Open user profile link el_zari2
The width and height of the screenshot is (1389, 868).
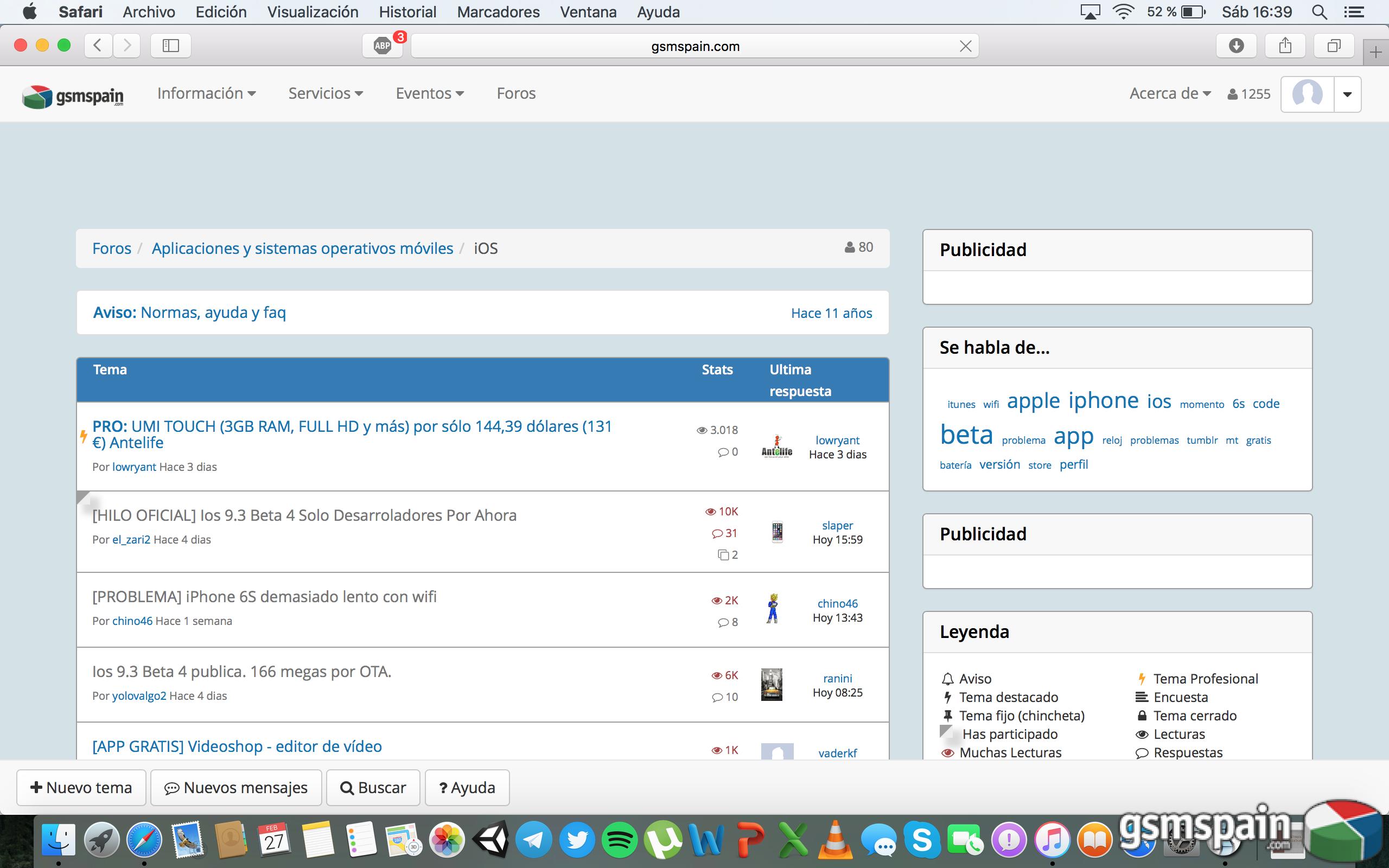click(x=131, y=540)
